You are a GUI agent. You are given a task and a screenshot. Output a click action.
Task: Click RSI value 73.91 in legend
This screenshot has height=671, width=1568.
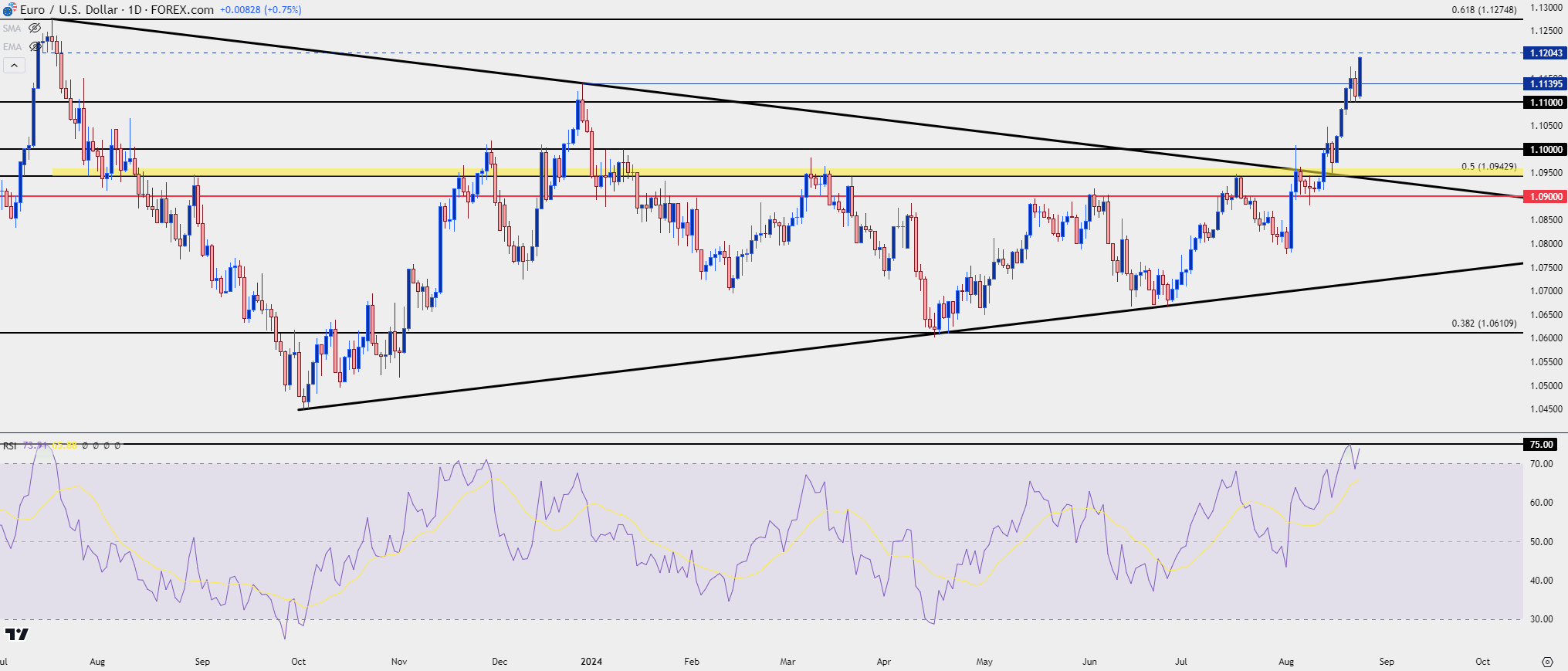coord(35,446)
